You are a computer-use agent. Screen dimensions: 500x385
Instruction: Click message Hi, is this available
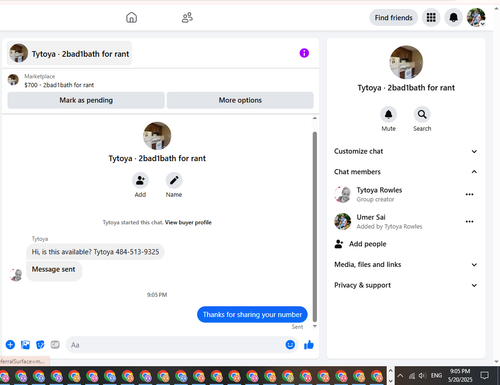coord(95,252)
